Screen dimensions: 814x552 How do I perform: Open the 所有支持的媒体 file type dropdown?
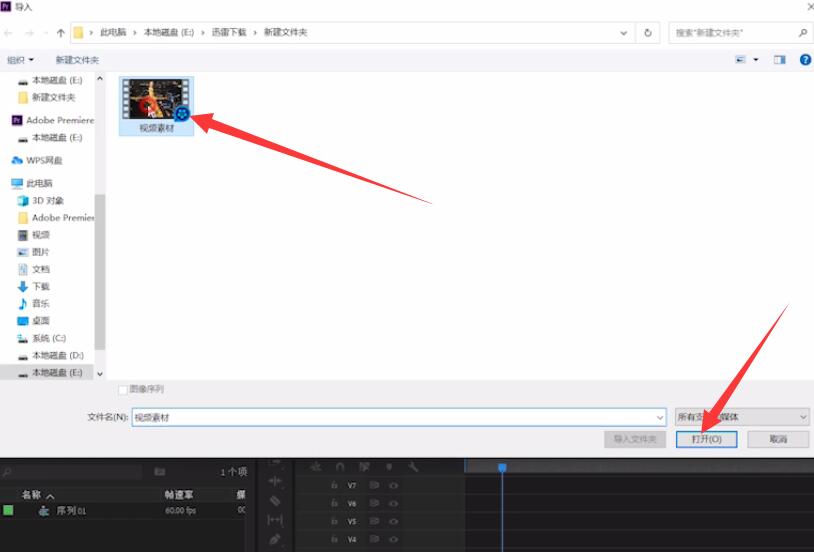741,417
